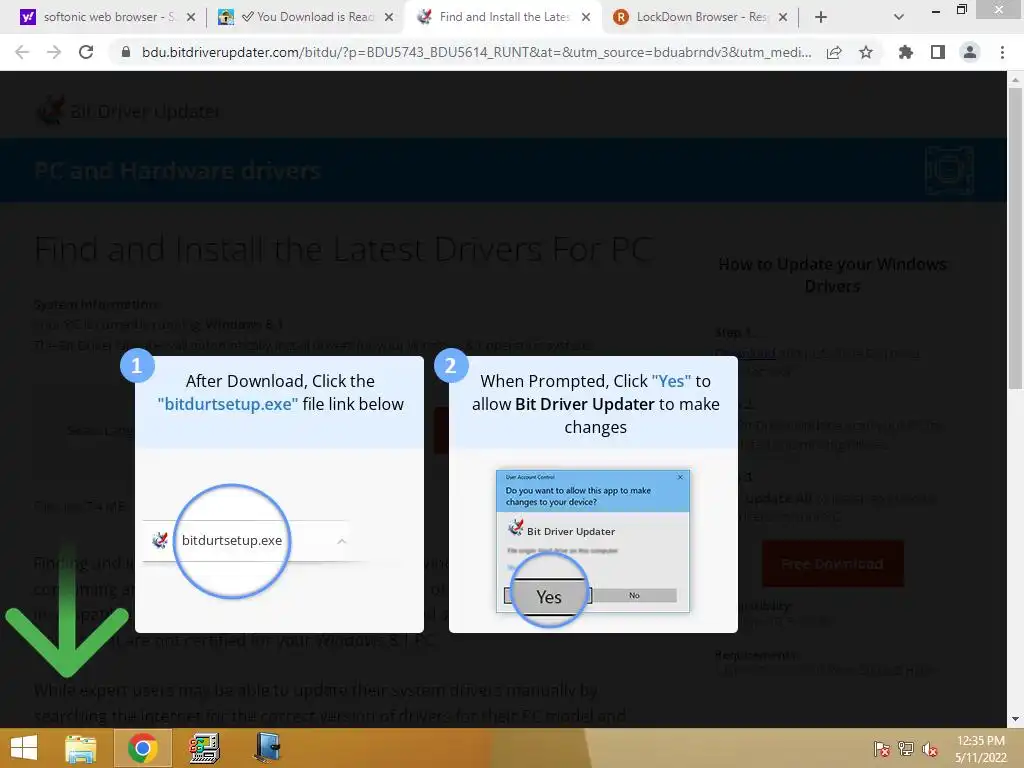The image size is (1024, 768).
Task: Click the Download link in Step 1
Action: pyautogui.click(x=745, y=353)
